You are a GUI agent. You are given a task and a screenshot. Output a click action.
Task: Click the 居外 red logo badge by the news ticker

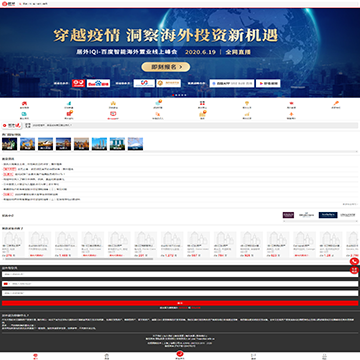click(x=12, y=125)
